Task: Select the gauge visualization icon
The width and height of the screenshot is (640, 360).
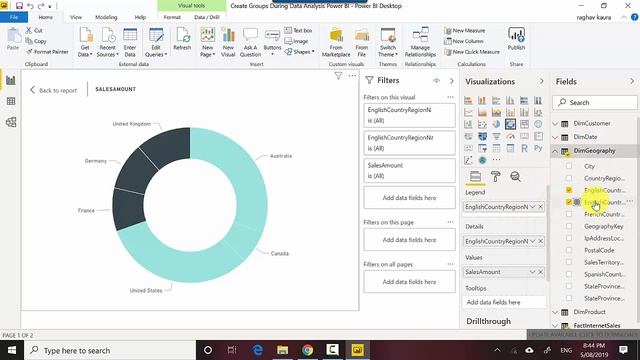Action: click(510, 136)
